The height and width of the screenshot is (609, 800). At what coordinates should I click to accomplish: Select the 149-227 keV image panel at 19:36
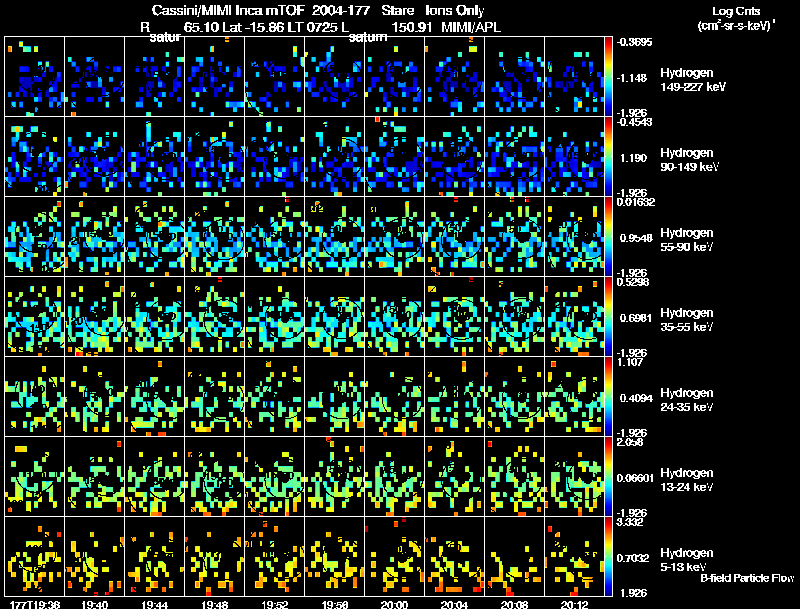(34, 77)
